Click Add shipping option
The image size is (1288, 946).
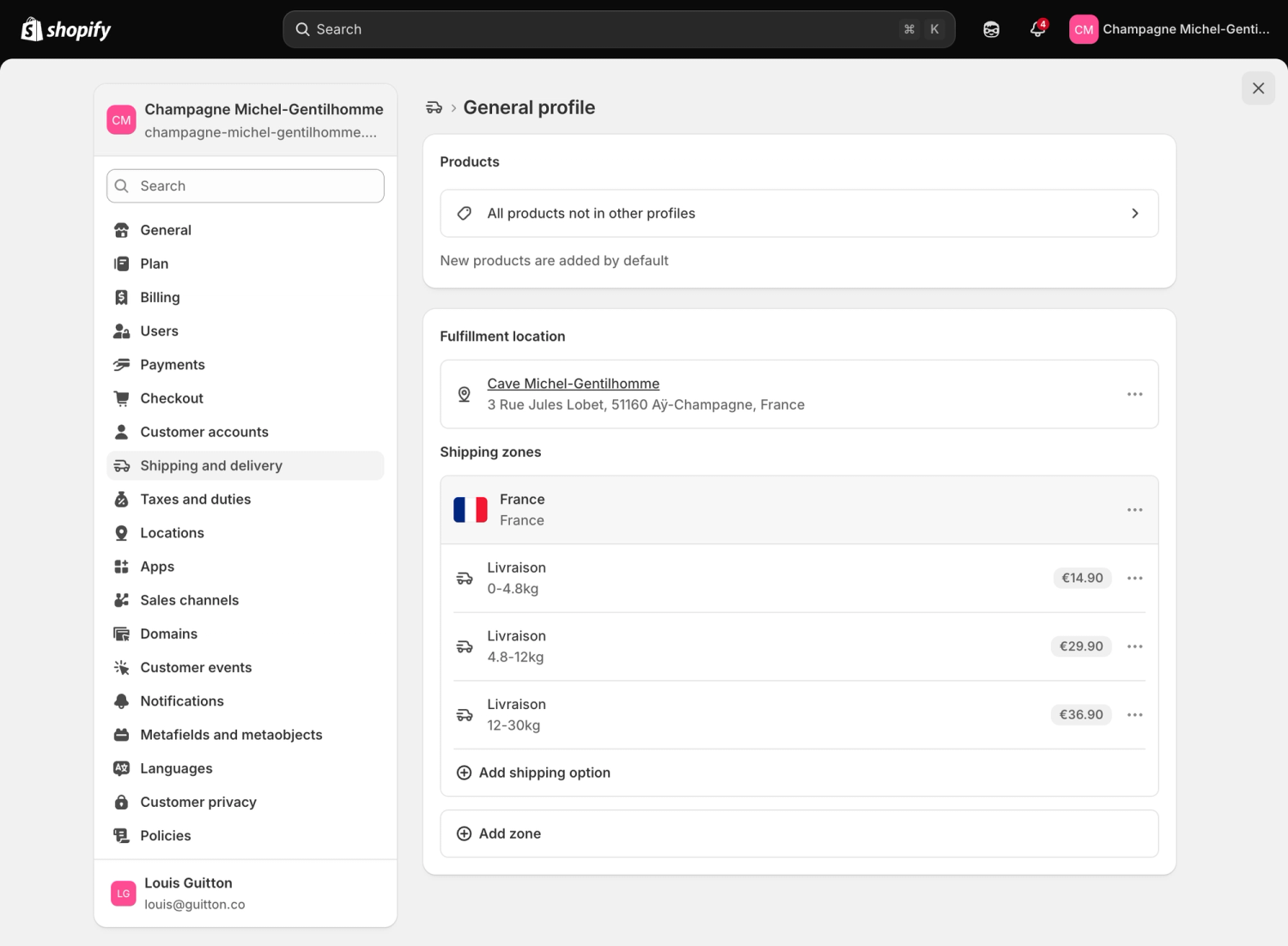533,773
